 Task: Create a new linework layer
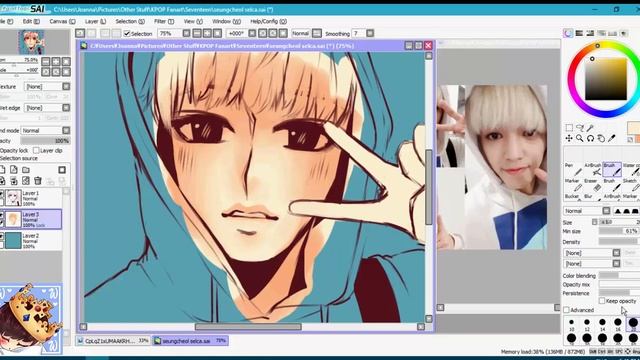[14, 169]
